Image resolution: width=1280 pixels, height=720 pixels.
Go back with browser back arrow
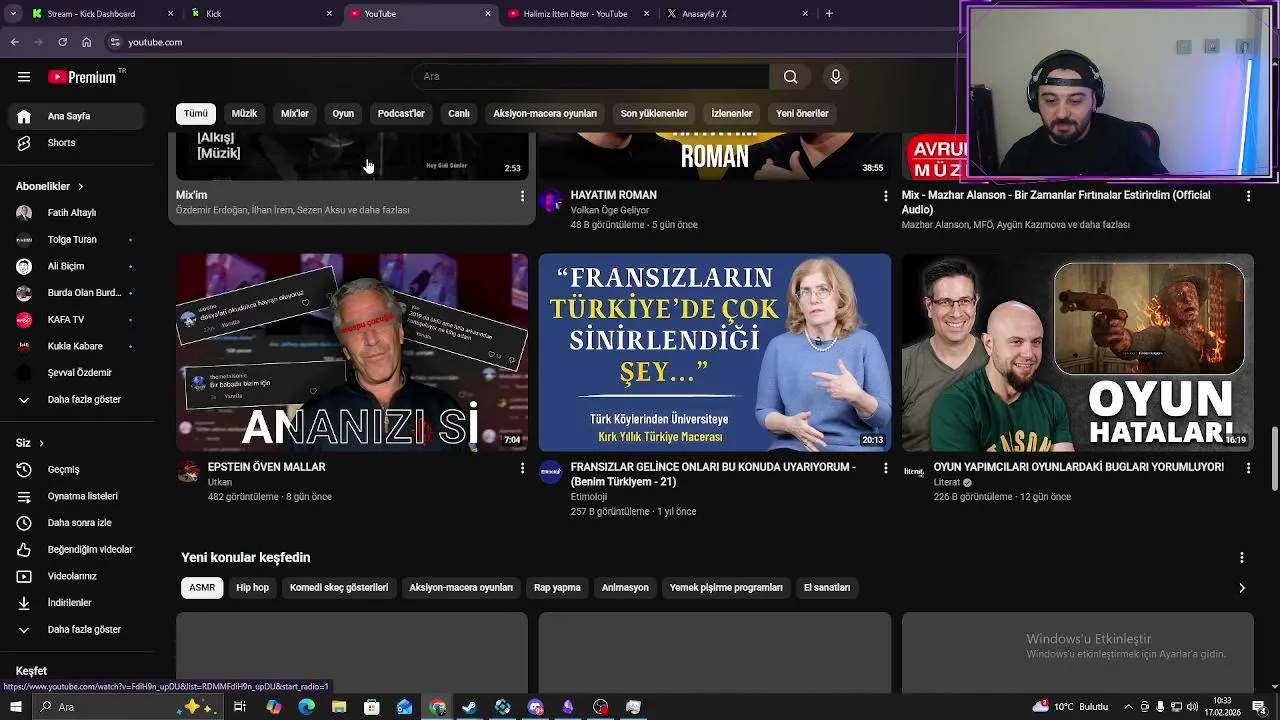click(x=15, y=42)
